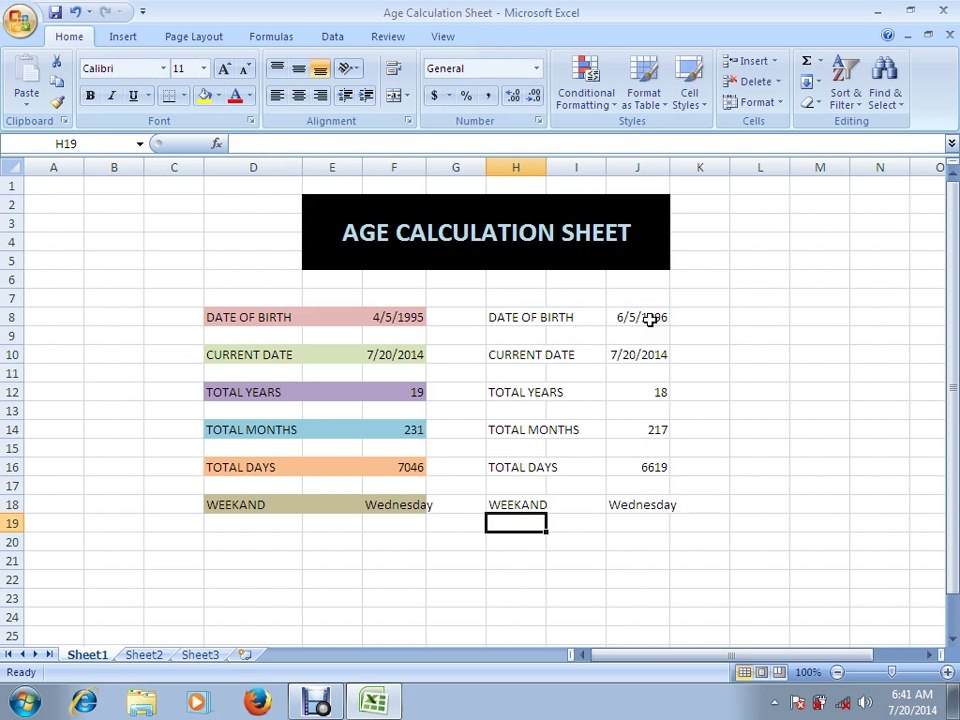Switch to Sheet2 worksheet tab
This screenshot has width=960, height=720.
[x=144, y=654]
